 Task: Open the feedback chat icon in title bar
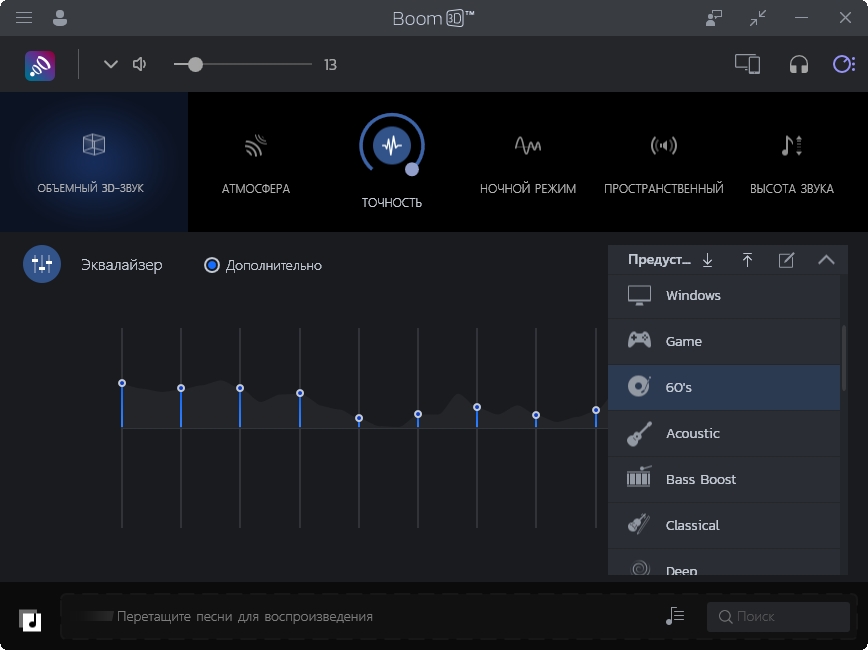(714, 18)
